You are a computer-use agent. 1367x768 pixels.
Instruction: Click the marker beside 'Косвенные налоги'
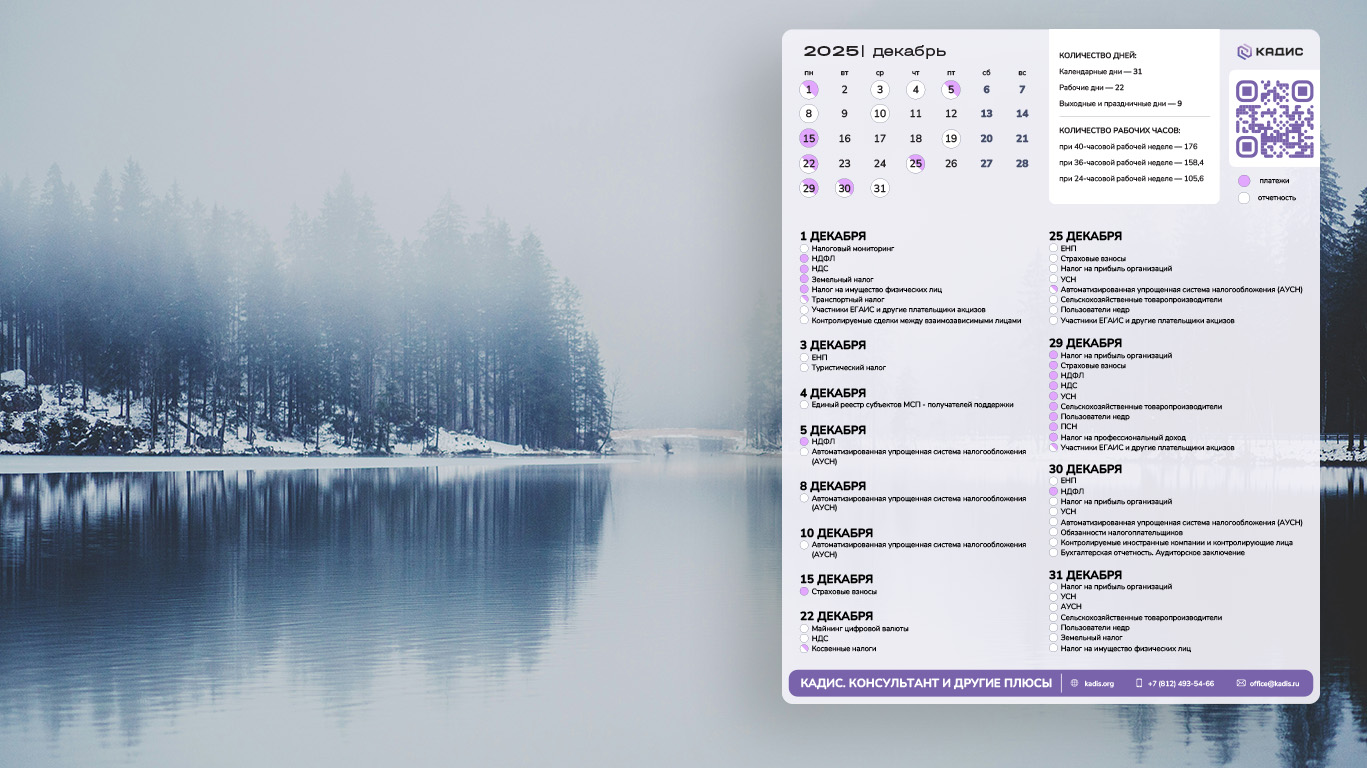coord(804,649)
